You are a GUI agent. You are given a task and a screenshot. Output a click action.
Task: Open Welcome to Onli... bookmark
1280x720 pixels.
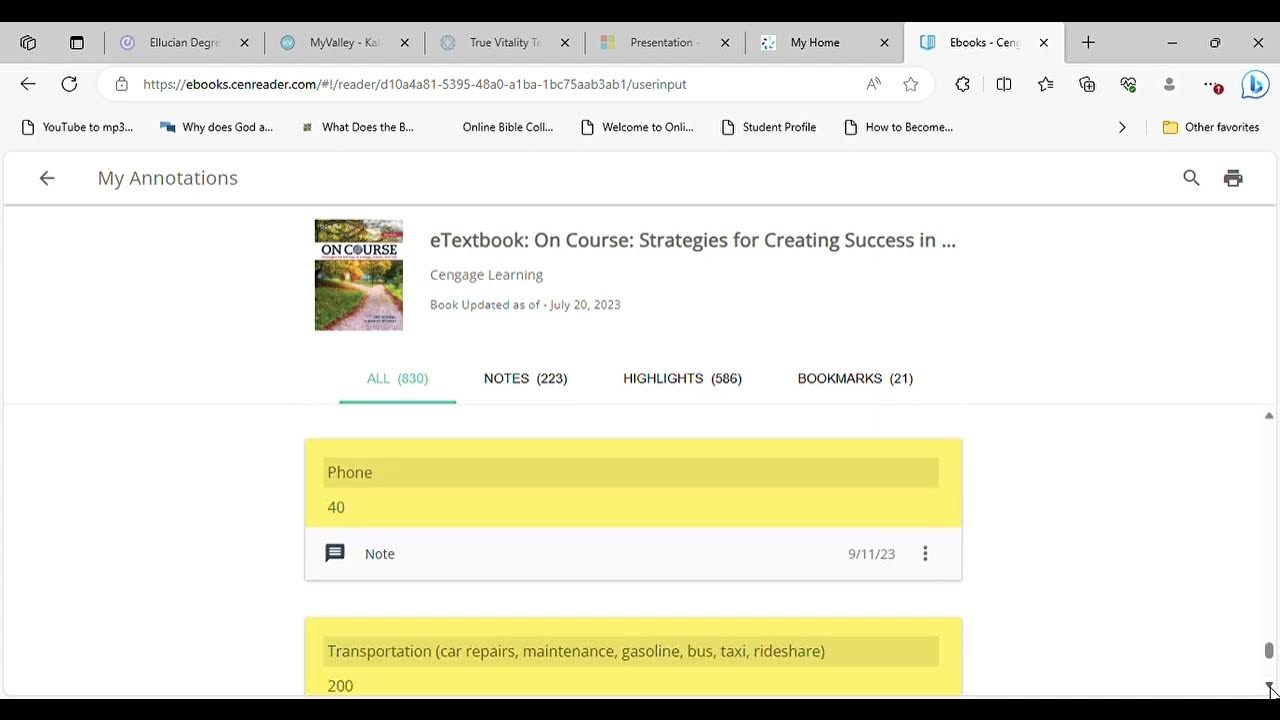[x=637, y=127]
